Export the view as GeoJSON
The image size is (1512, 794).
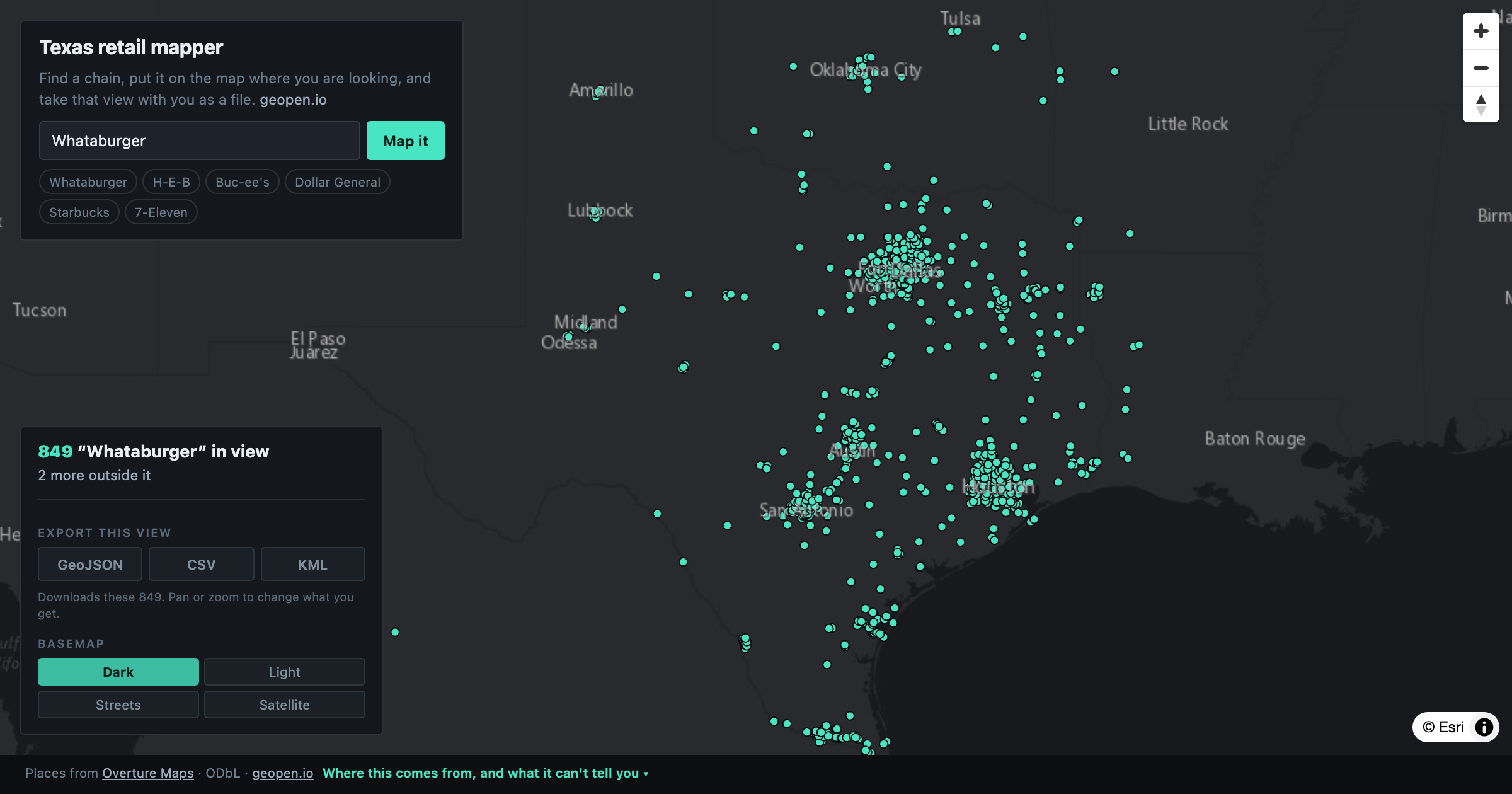click(90, 564)
